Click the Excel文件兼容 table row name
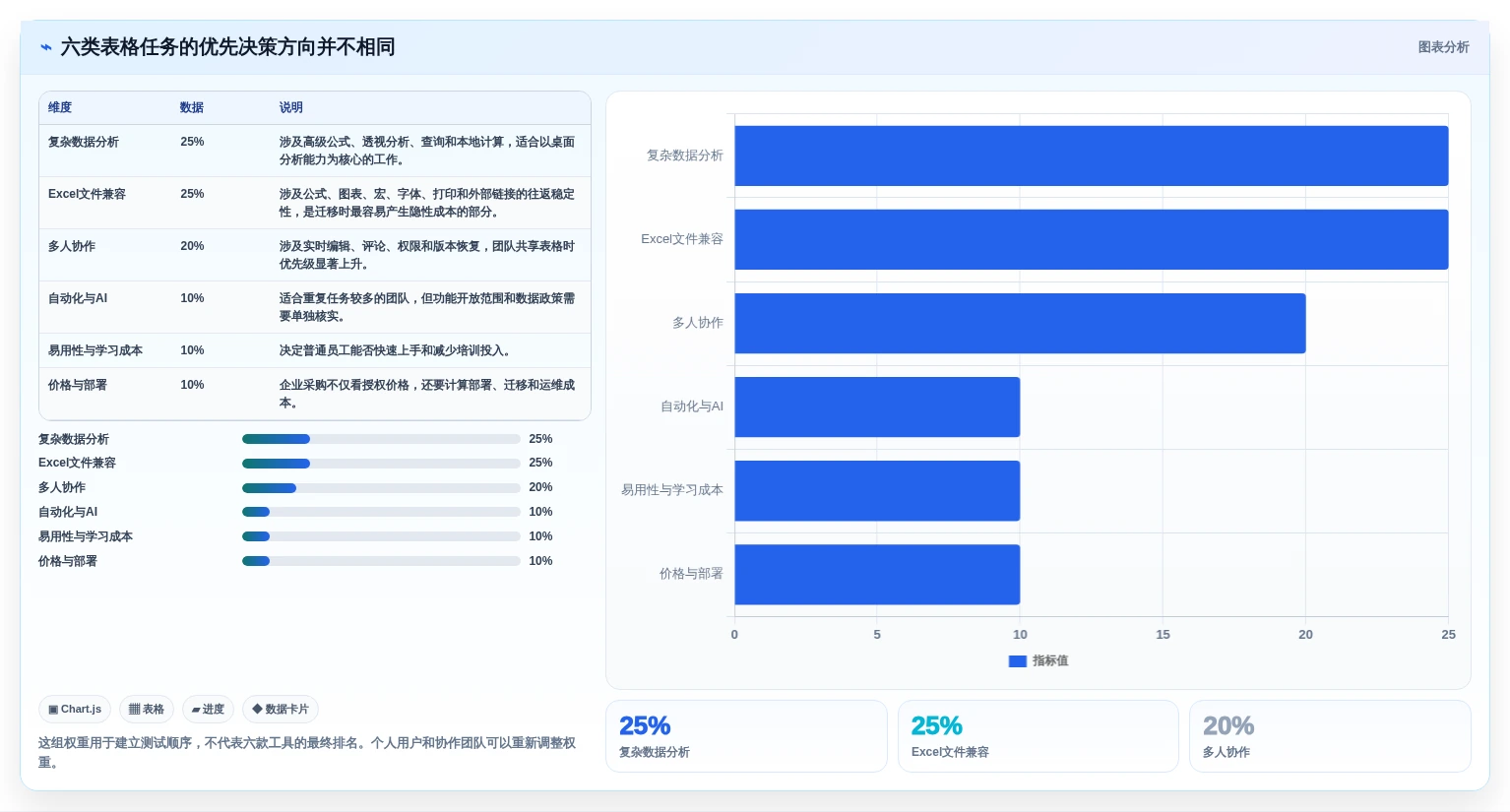 click(x=87, y=194)
